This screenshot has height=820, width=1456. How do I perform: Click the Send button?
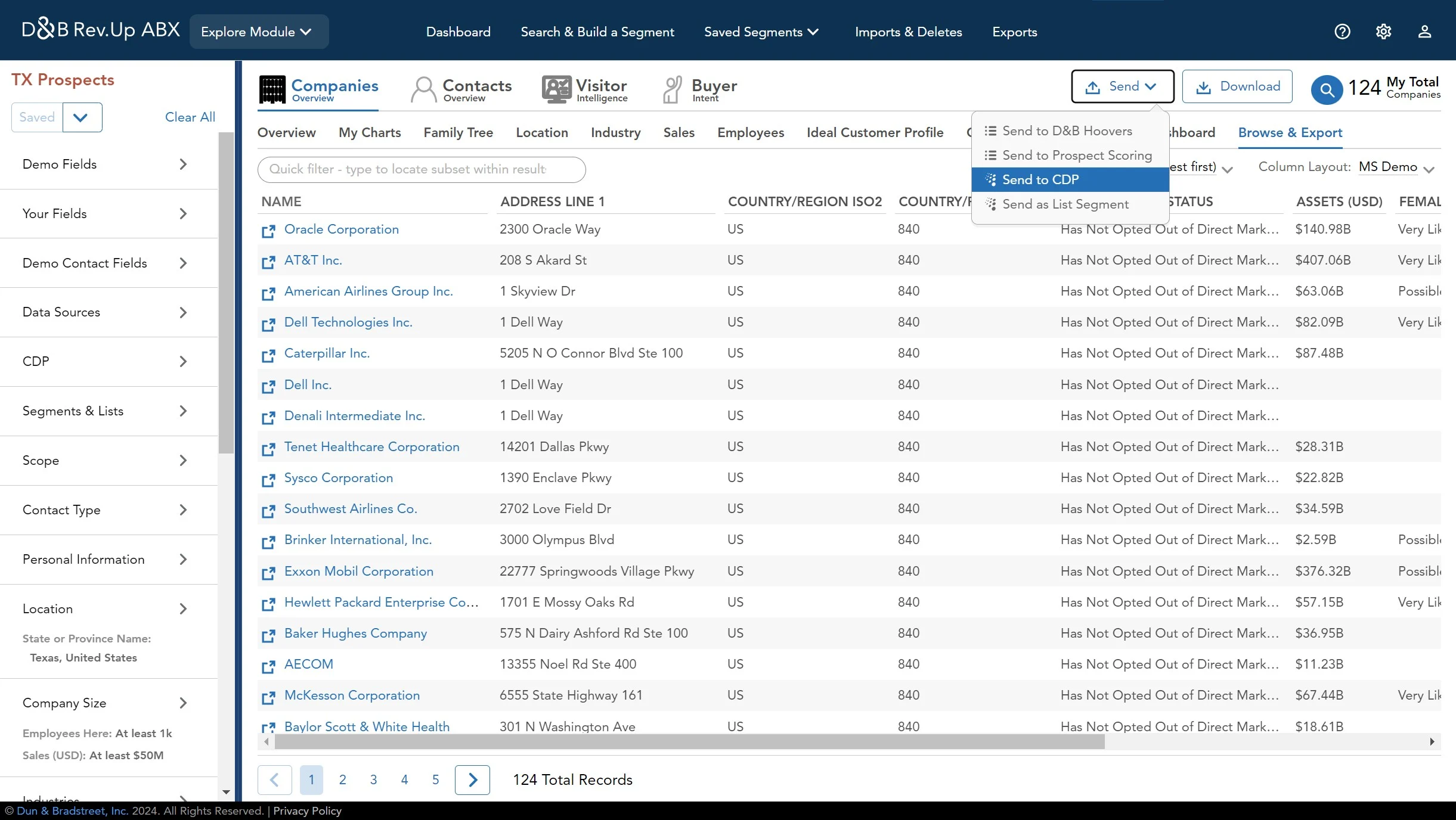point(1122,86)
